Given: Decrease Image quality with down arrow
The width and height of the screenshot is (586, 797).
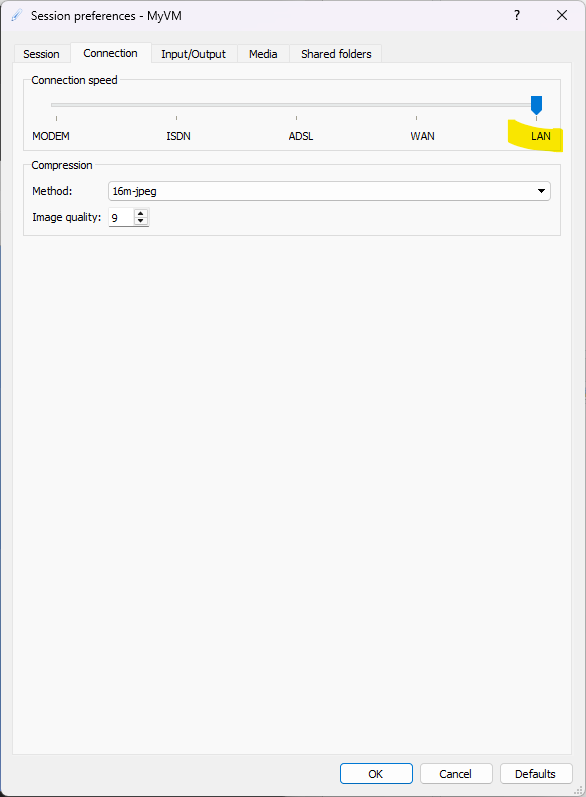Looking at the screenshot, I should [141, 221].
